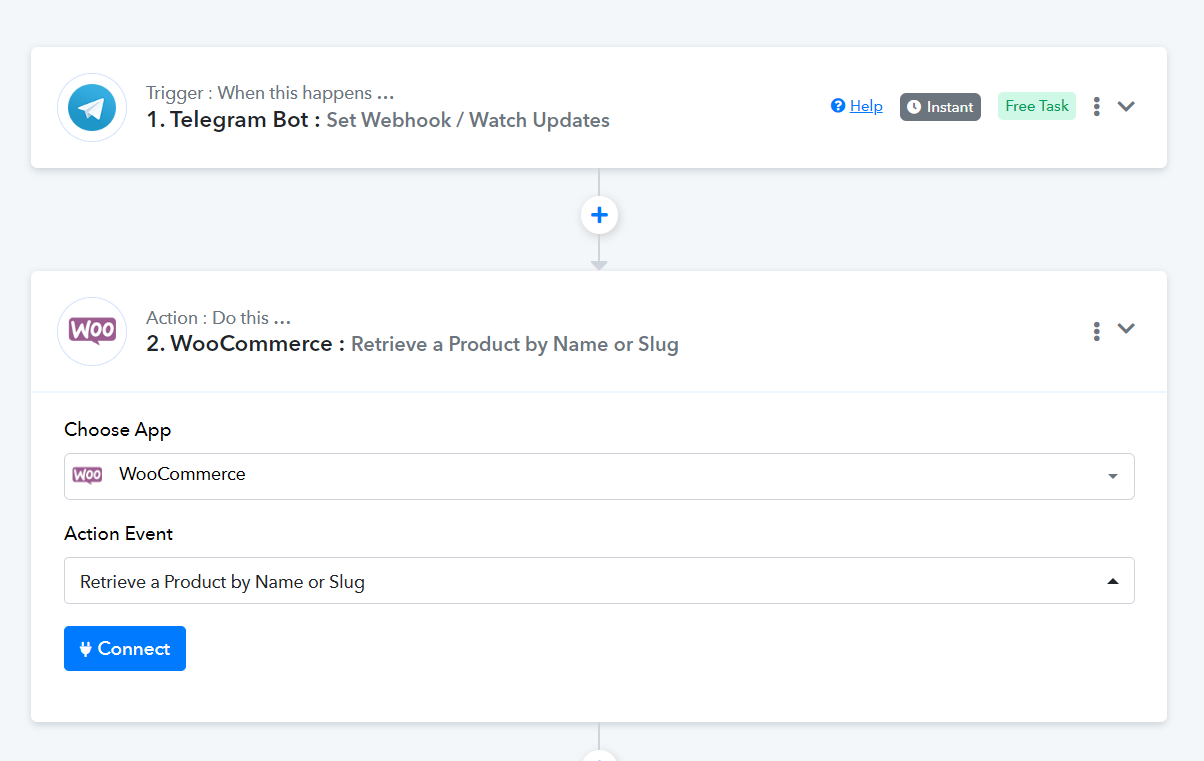Image resolution: width=1204 pixels, height=761 pixels.
Task: Click the Telegram Bot app icon
Action: pos(92,107)
